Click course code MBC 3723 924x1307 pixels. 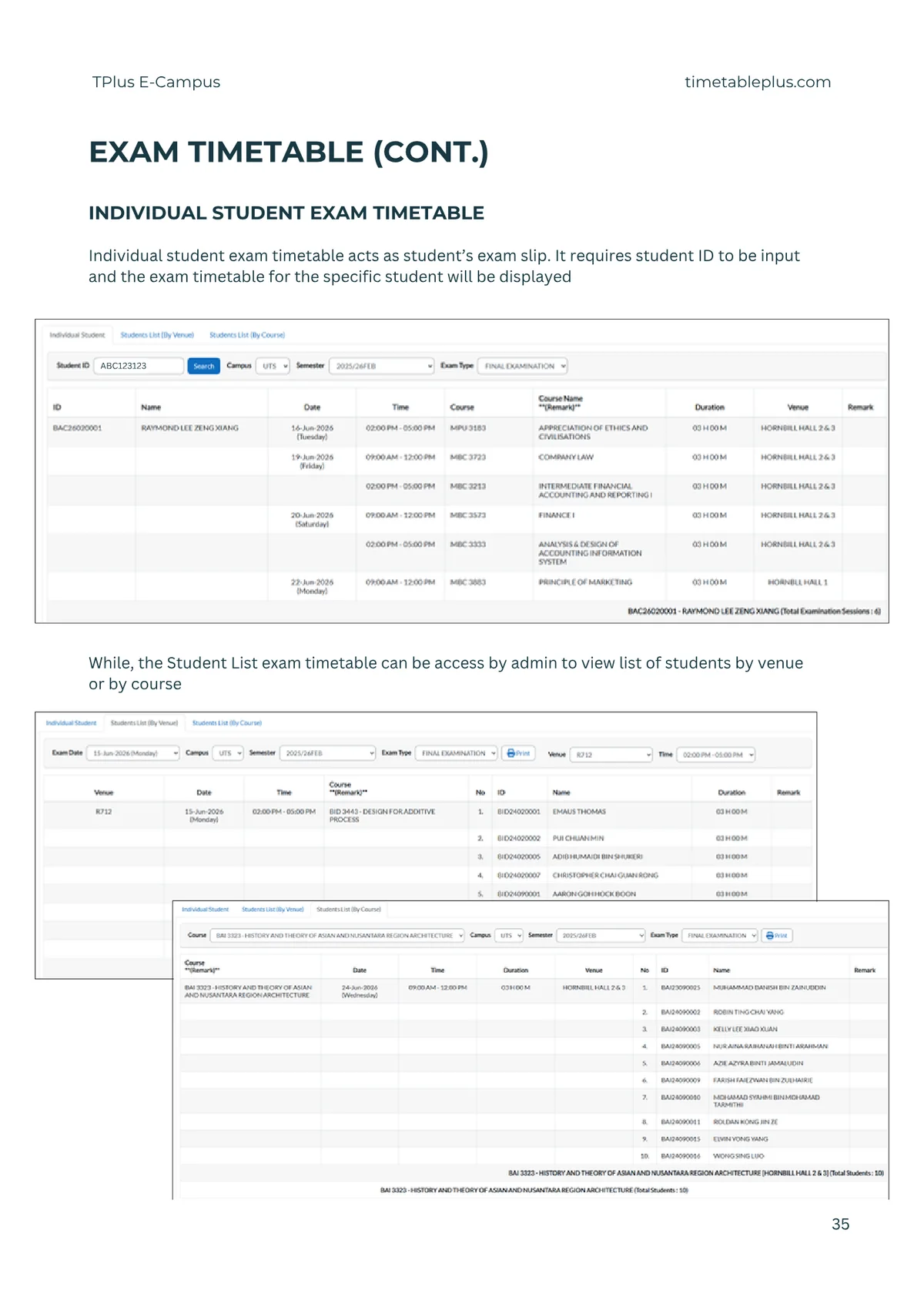pyautogui.click(x=467, y=457)
